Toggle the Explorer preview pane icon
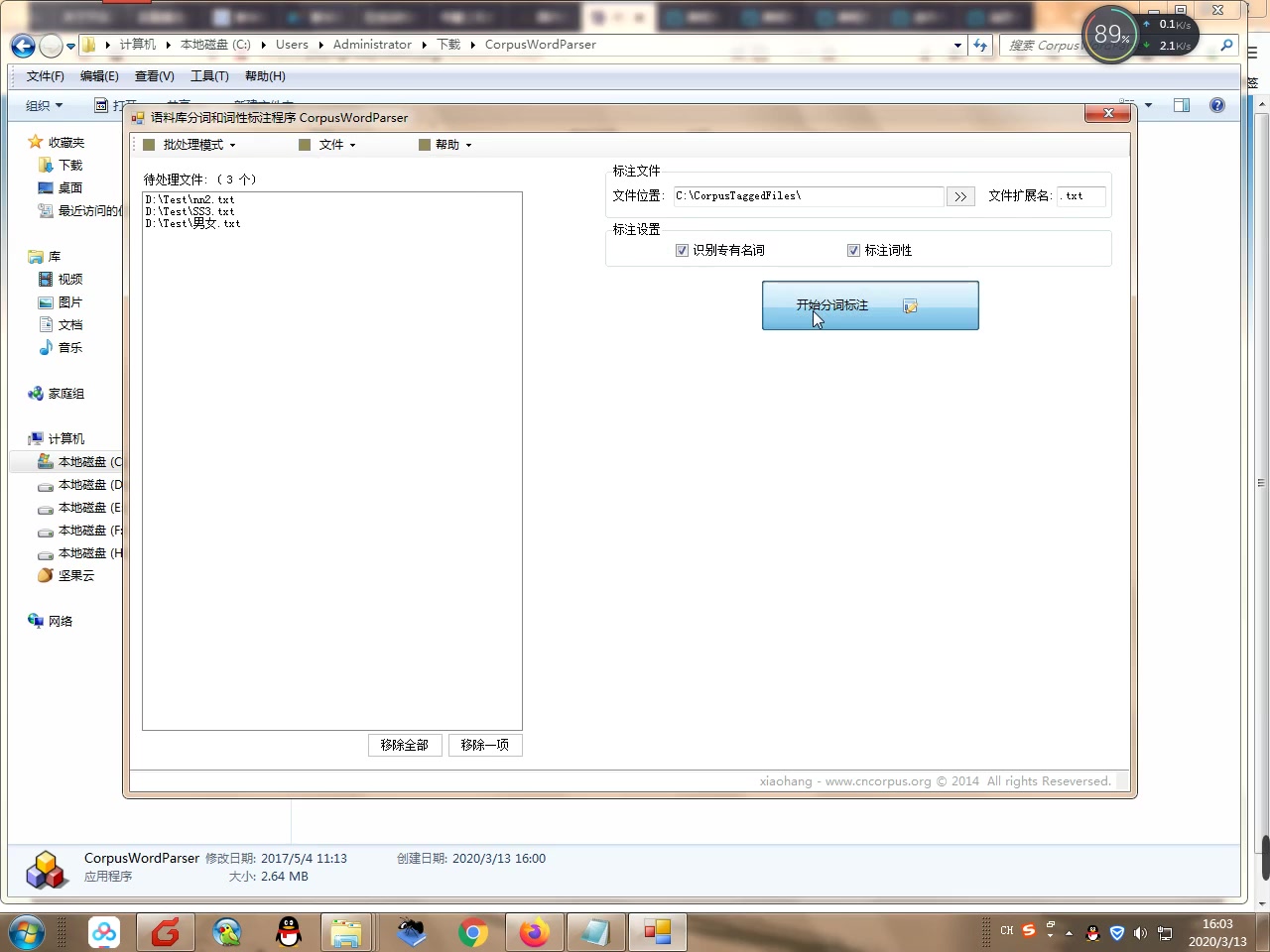1270x952 pixels. pyautogui.click(x=1182, y=105)
